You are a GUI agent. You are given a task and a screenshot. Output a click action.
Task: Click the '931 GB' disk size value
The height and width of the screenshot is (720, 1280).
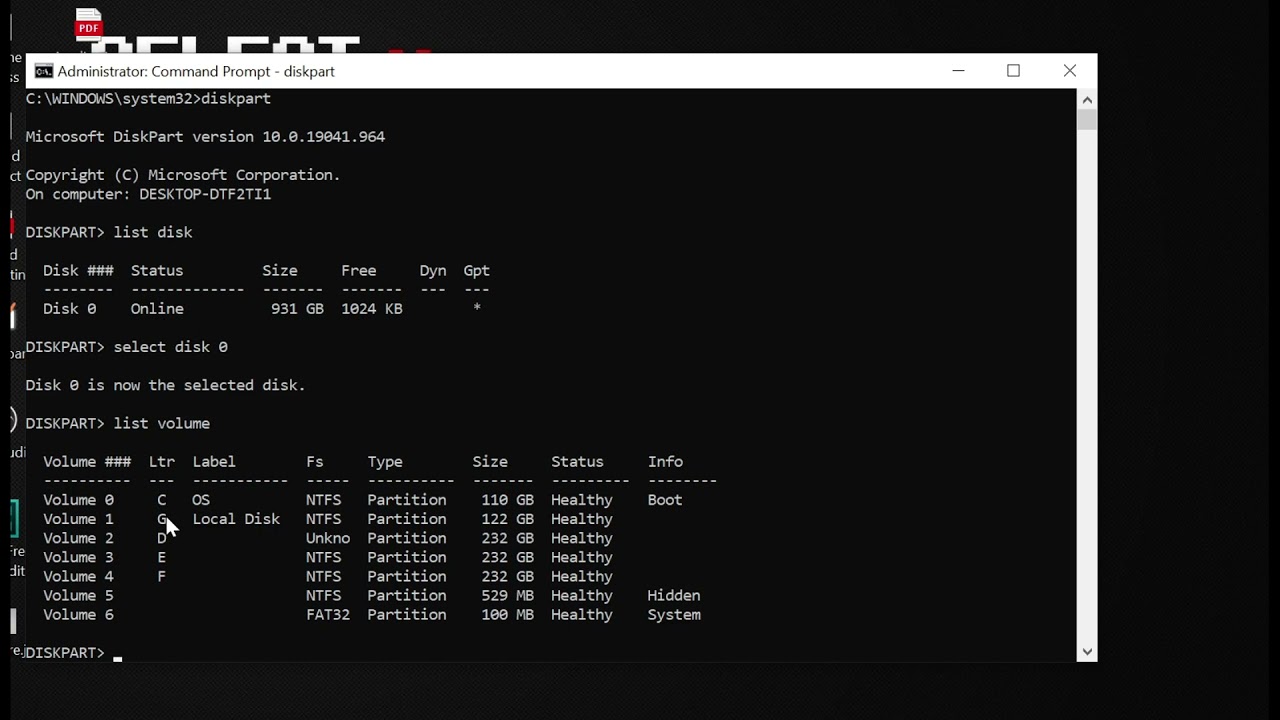297,309
